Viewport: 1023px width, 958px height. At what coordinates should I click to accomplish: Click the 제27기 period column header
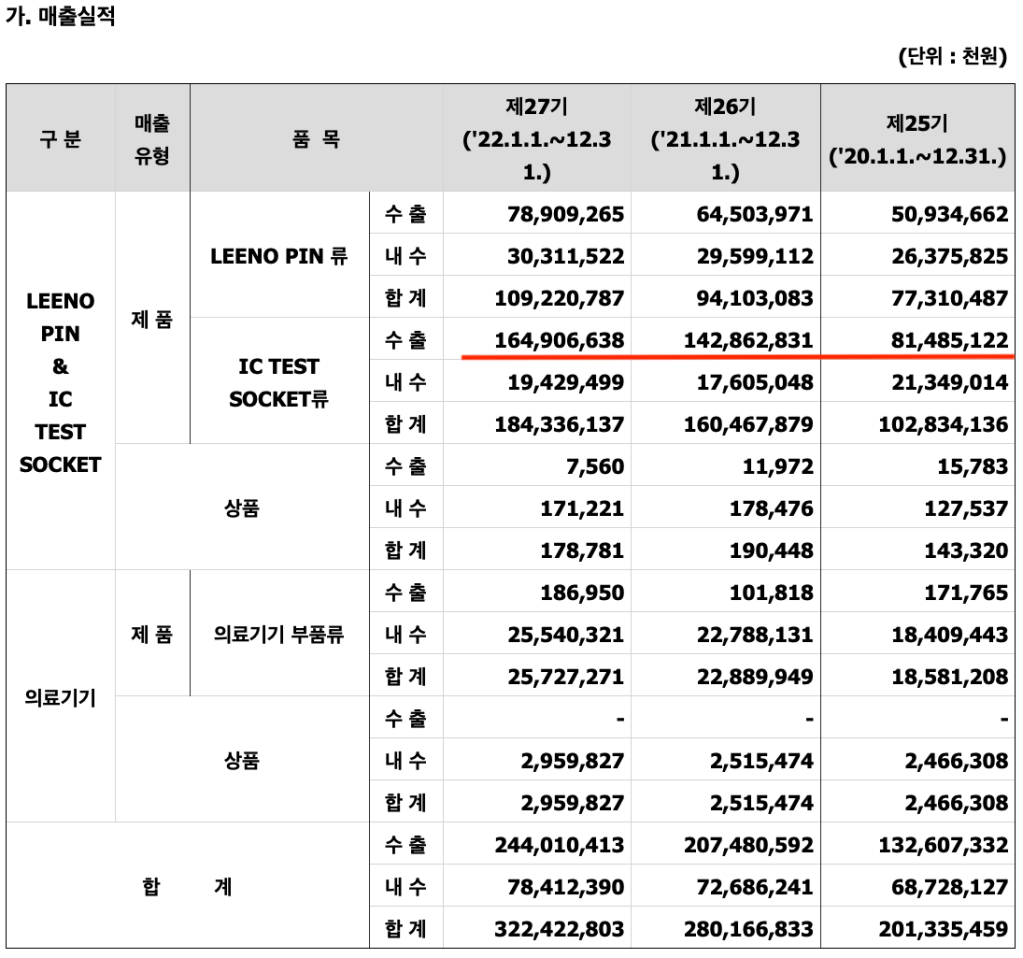click(537, 139)
